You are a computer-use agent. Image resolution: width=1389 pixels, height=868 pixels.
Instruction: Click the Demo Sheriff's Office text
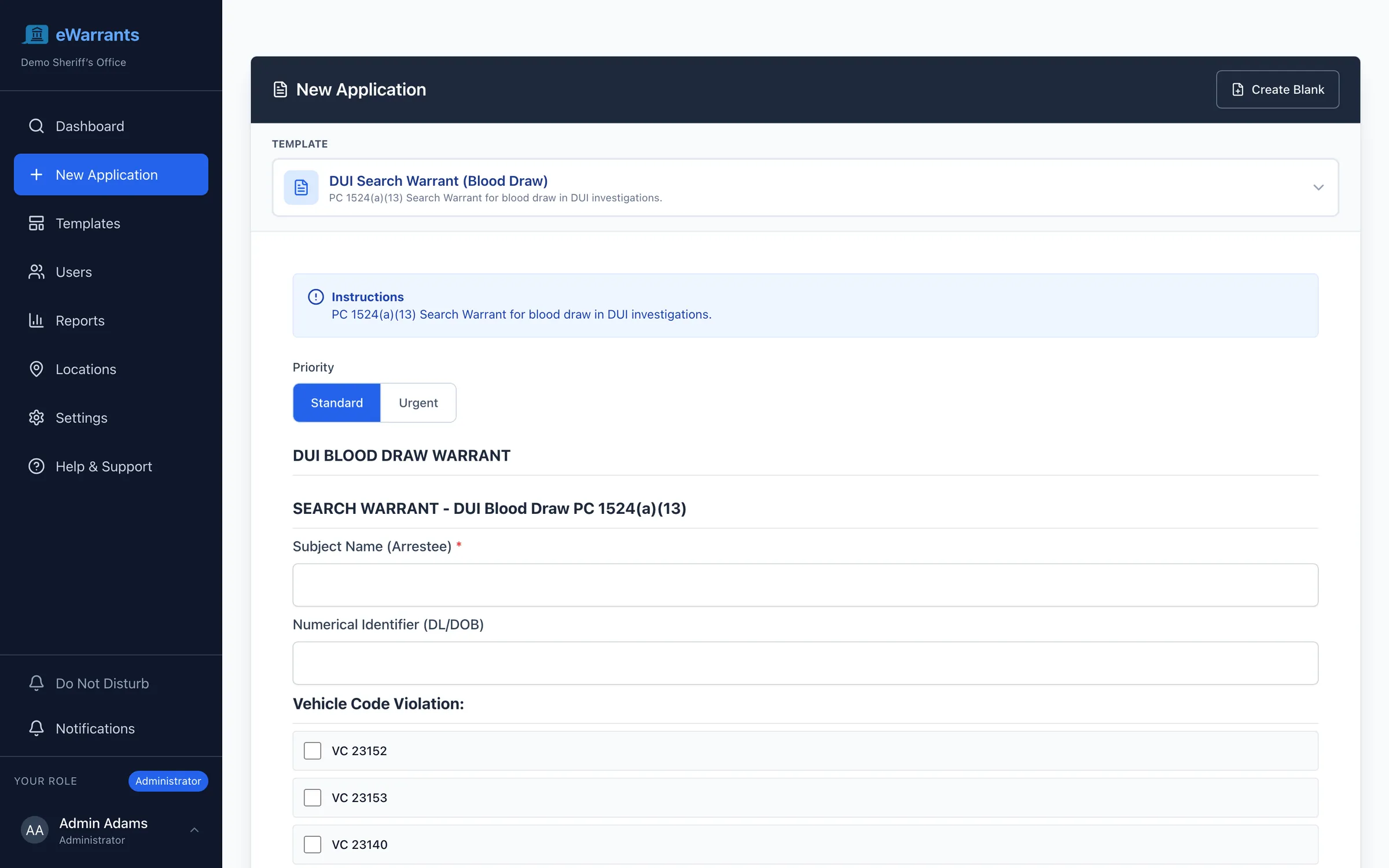(x=74, y=62)
